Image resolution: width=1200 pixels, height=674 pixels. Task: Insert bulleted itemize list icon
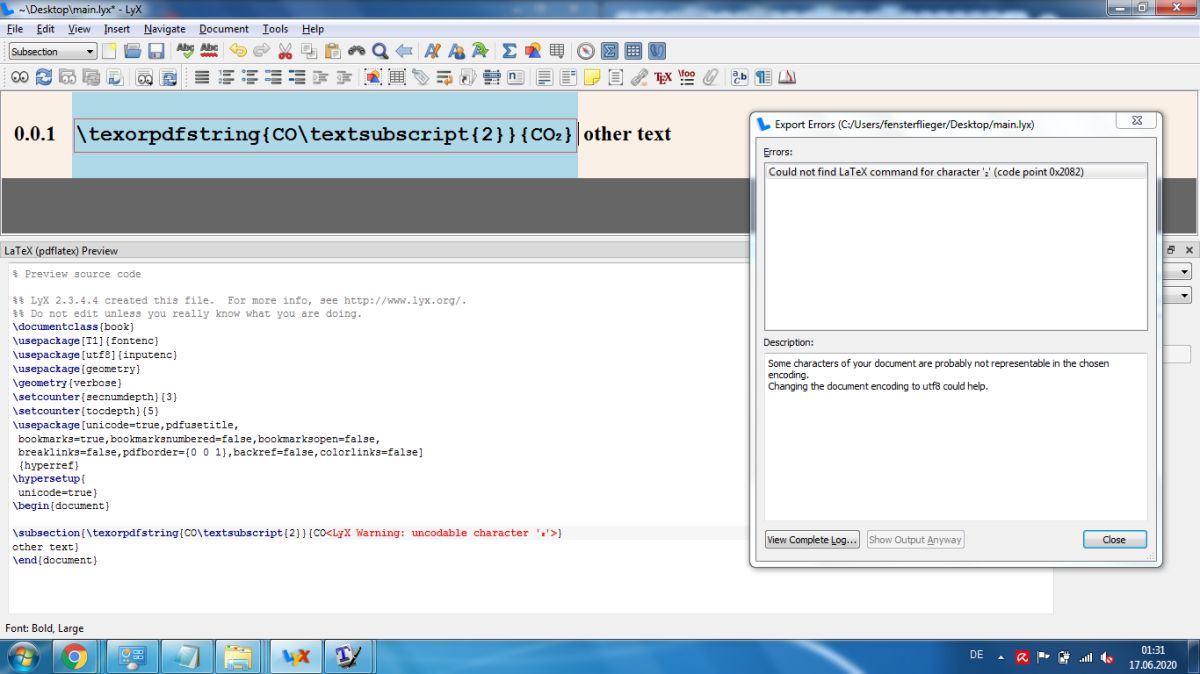[x=250, y=77]
